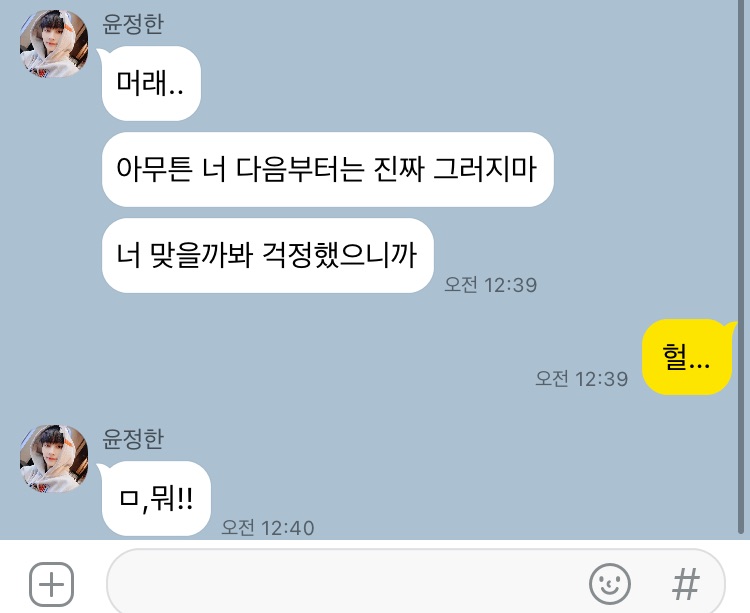
Task: Open the plus attachment menu
Action: (x=51, y=584)
